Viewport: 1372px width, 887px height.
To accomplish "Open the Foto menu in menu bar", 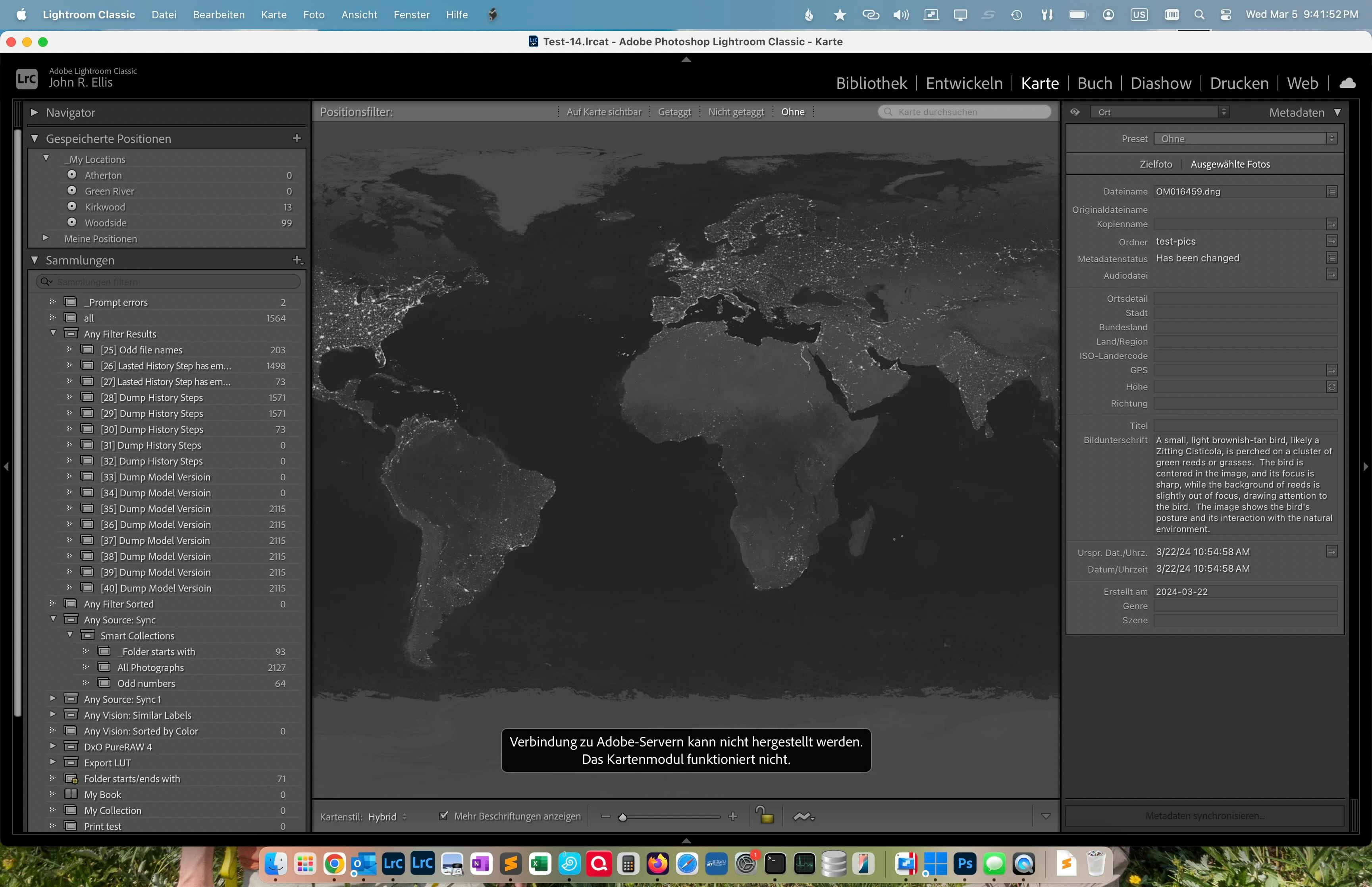I will coord(314,14).
